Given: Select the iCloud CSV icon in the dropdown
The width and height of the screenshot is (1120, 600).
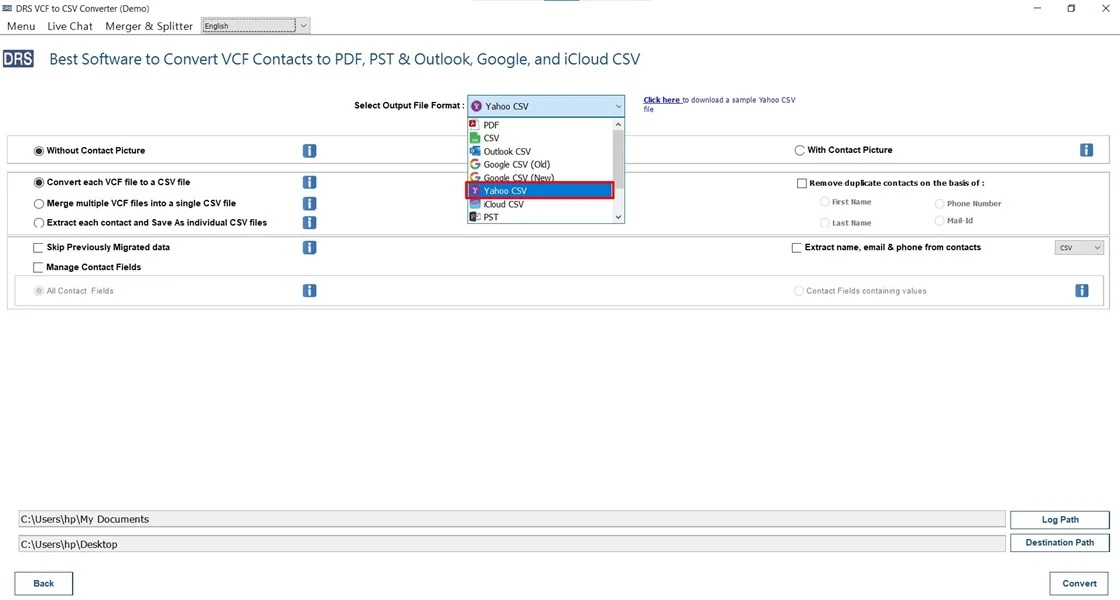Looking at the screenshot, I should 474,203.
